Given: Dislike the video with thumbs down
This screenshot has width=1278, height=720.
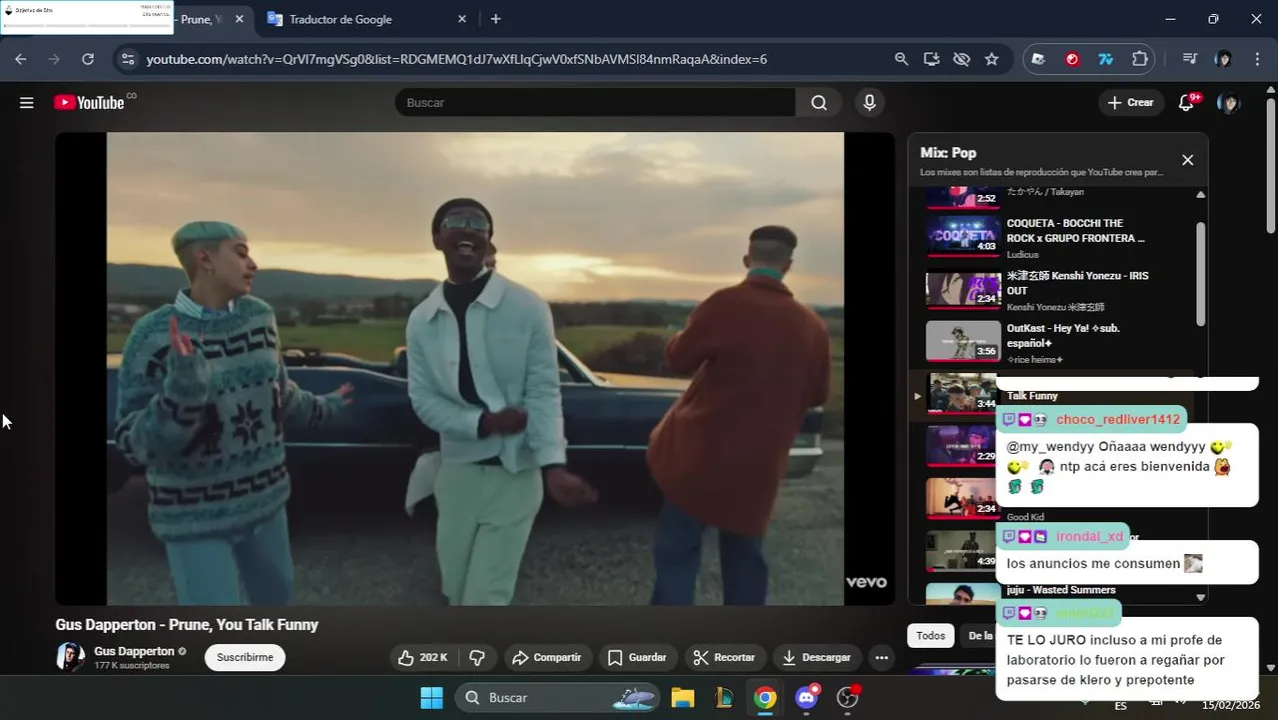Looking at the screenshot, I should coord(477,657).
